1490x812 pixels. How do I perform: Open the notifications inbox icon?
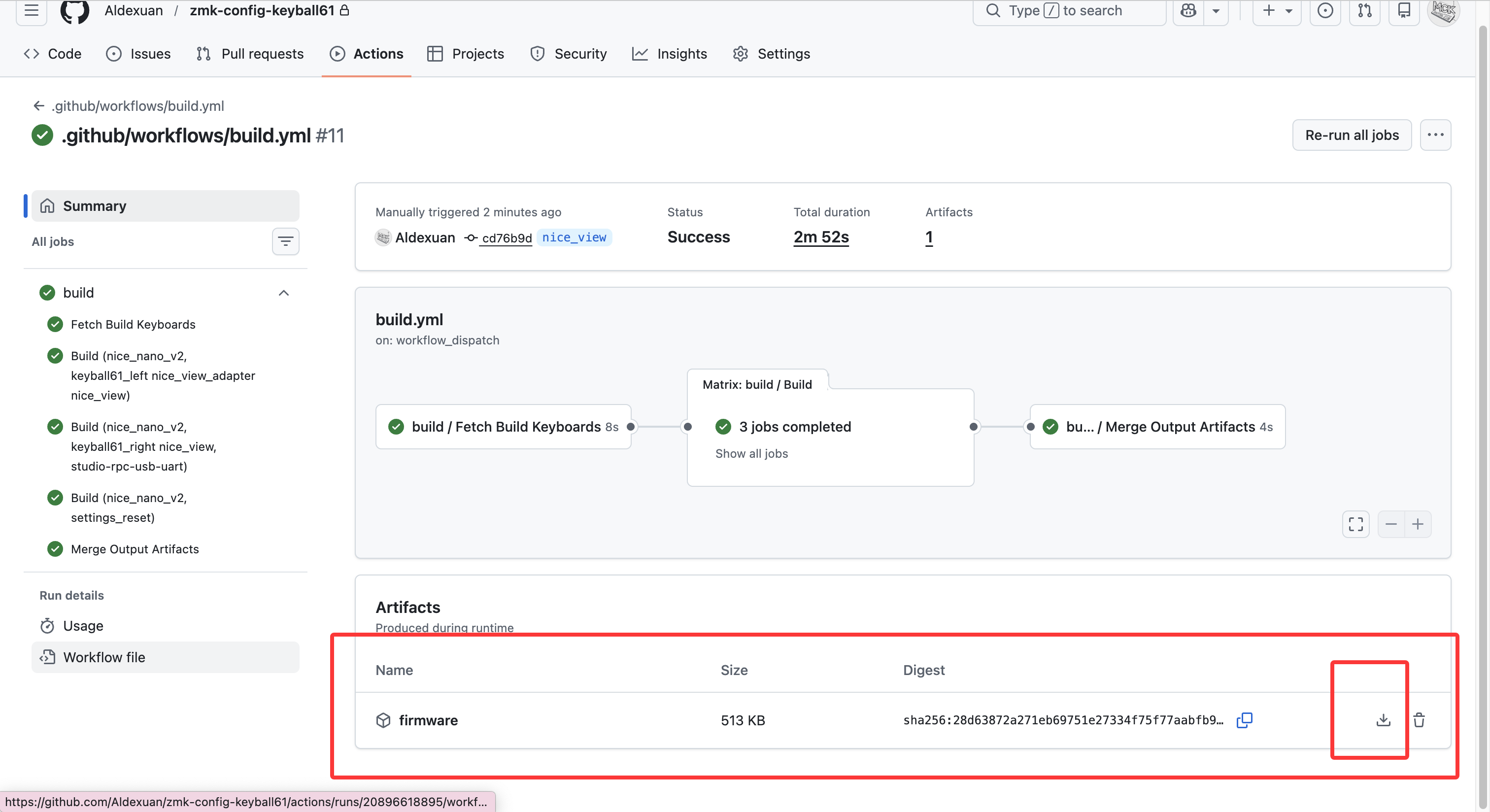pos(1404,10)
